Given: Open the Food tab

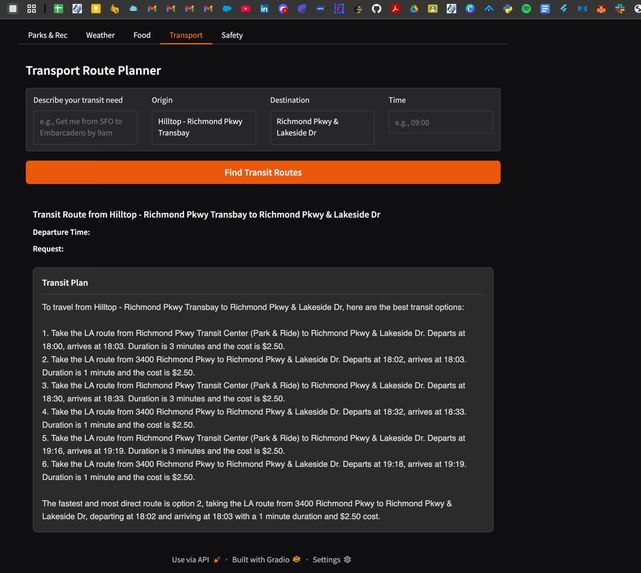Looking at the screenshot, I should [142, 35].
